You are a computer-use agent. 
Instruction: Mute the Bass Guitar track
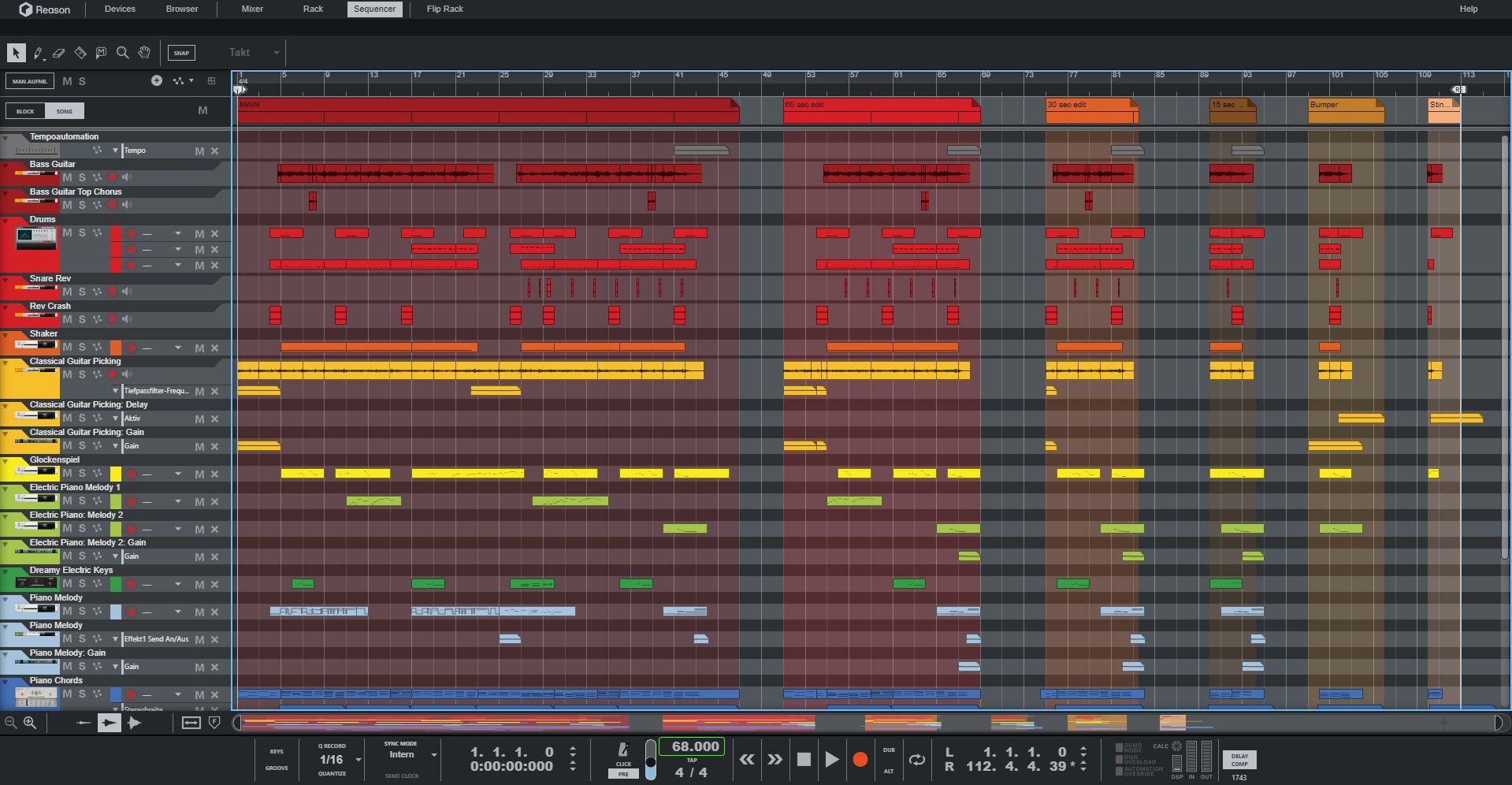click(x=67, y=177)
